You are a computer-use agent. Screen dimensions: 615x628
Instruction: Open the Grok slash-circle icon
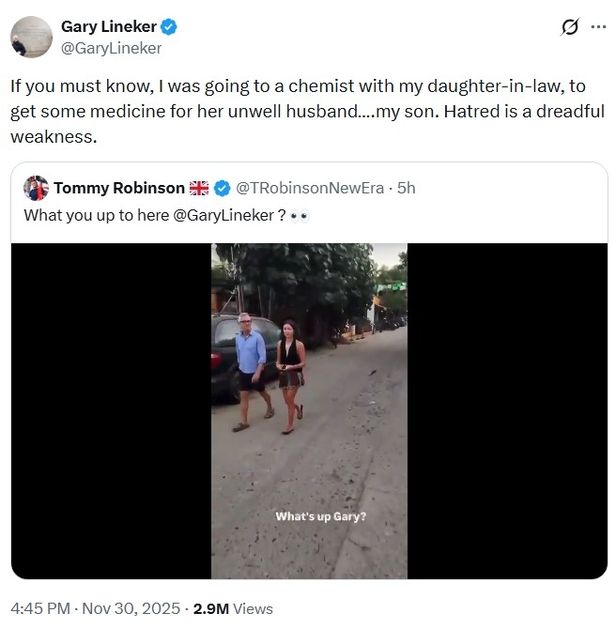[569, 27]
